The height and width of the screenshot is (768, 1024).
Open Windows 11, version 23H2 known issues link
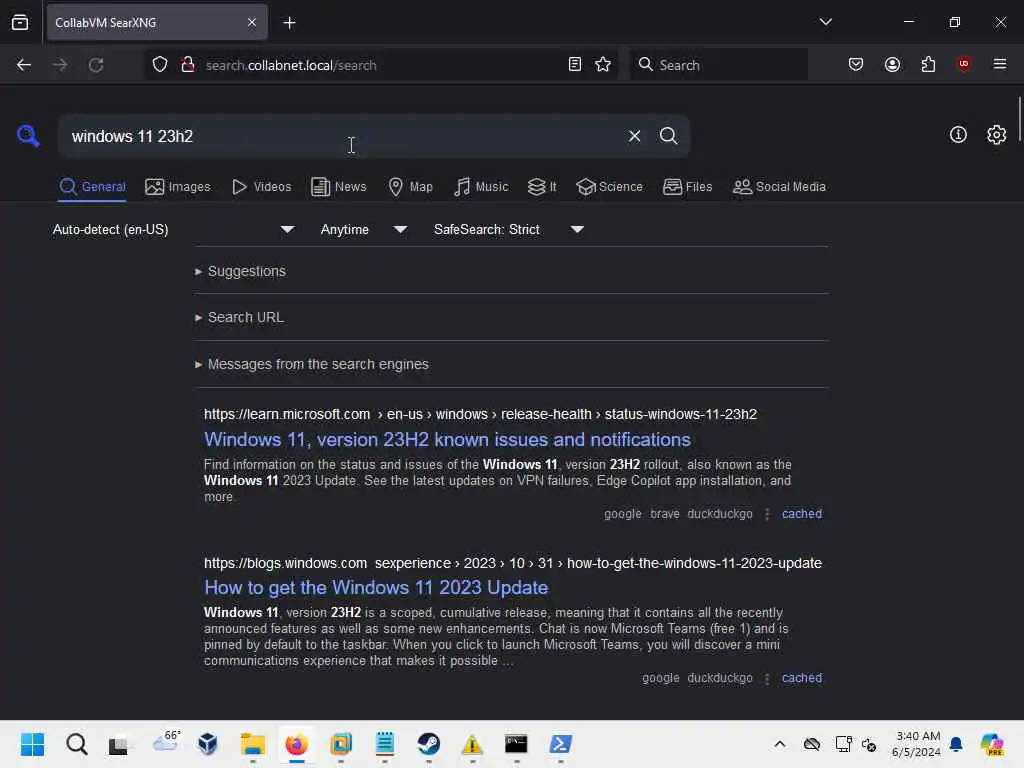(x=447, y=440)
